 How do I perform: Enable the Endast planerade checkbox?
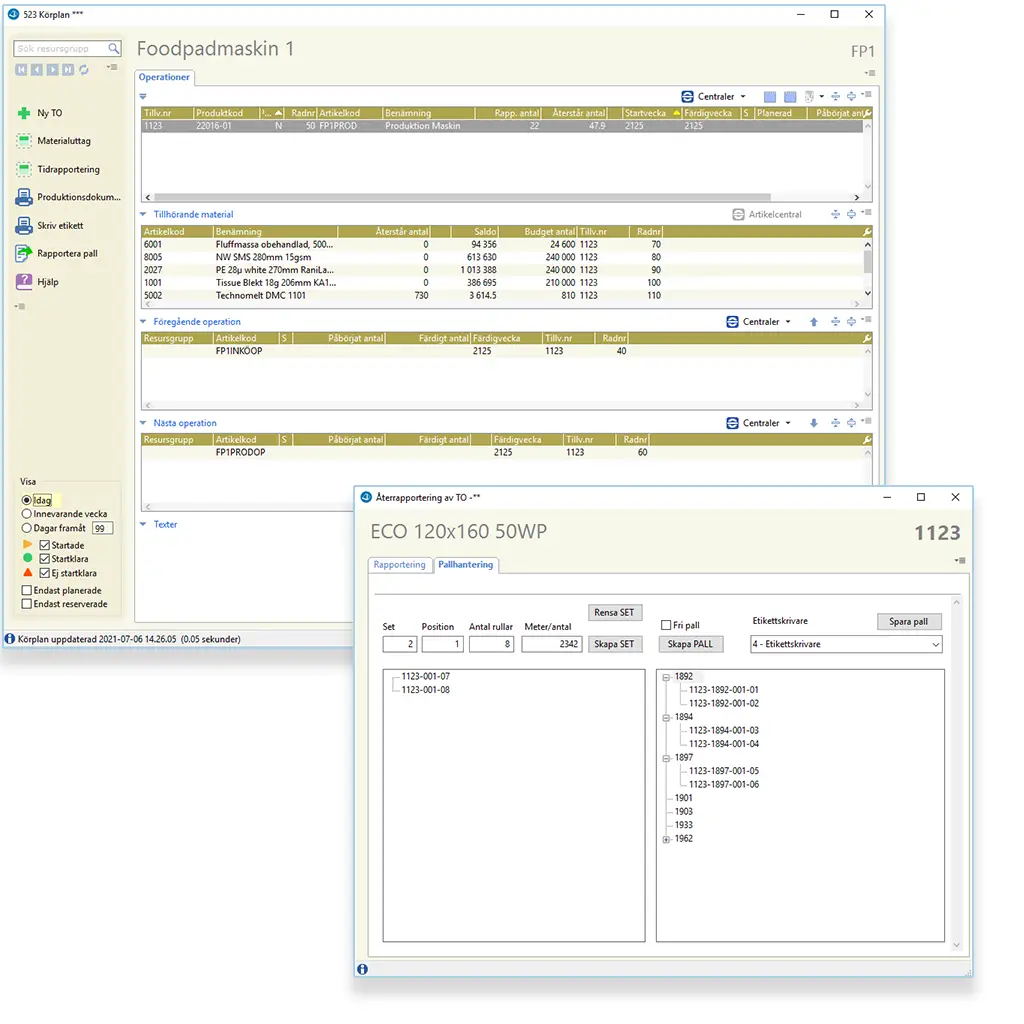(x=26, y=591)
